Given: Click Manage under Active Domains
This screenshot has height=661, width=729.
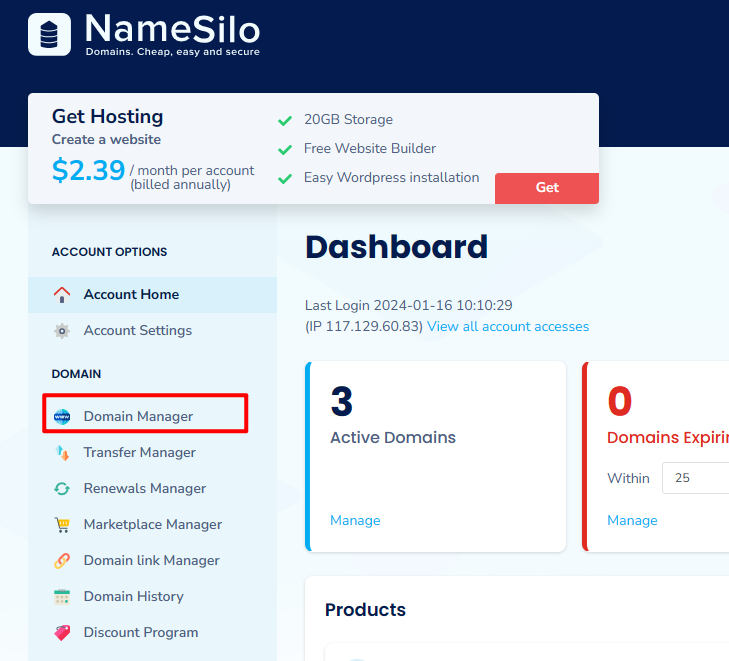Looking at the screenshot, I should [x=355, y=521].
